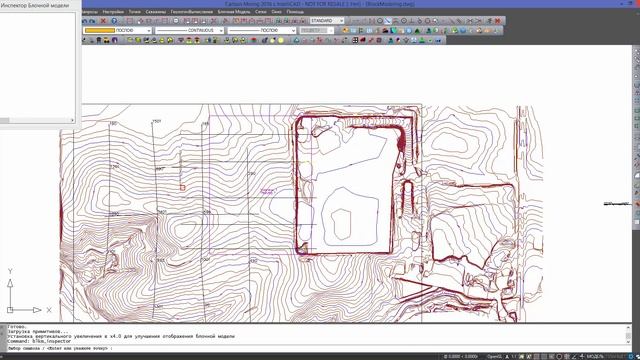Image resolution: width=640 pixels, height=360 pixels.
Task: Open the STANDARD text style dropdown
Action: (x=327, y=20)
